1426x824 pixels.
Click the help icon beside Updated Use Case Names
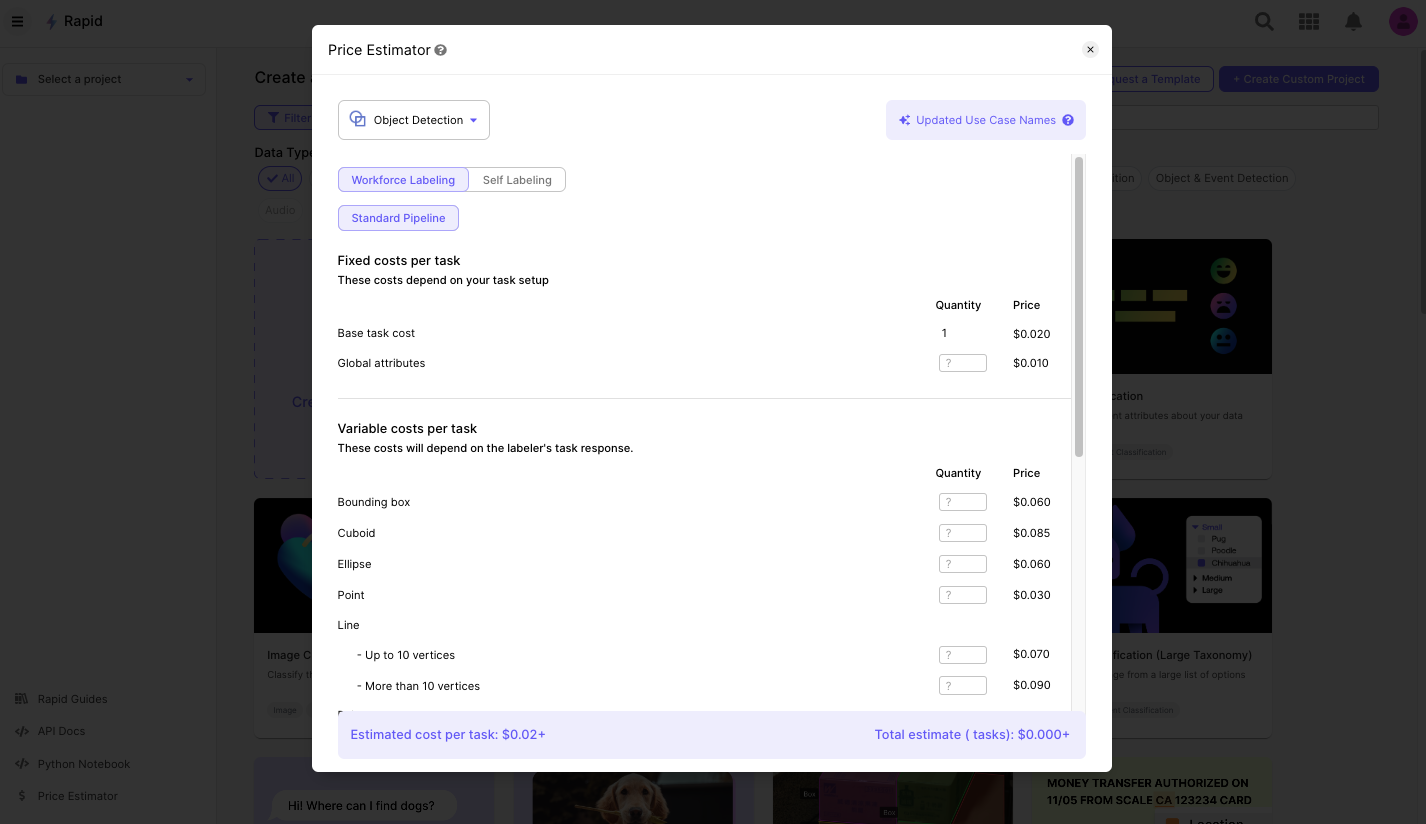pos(1068,120)
